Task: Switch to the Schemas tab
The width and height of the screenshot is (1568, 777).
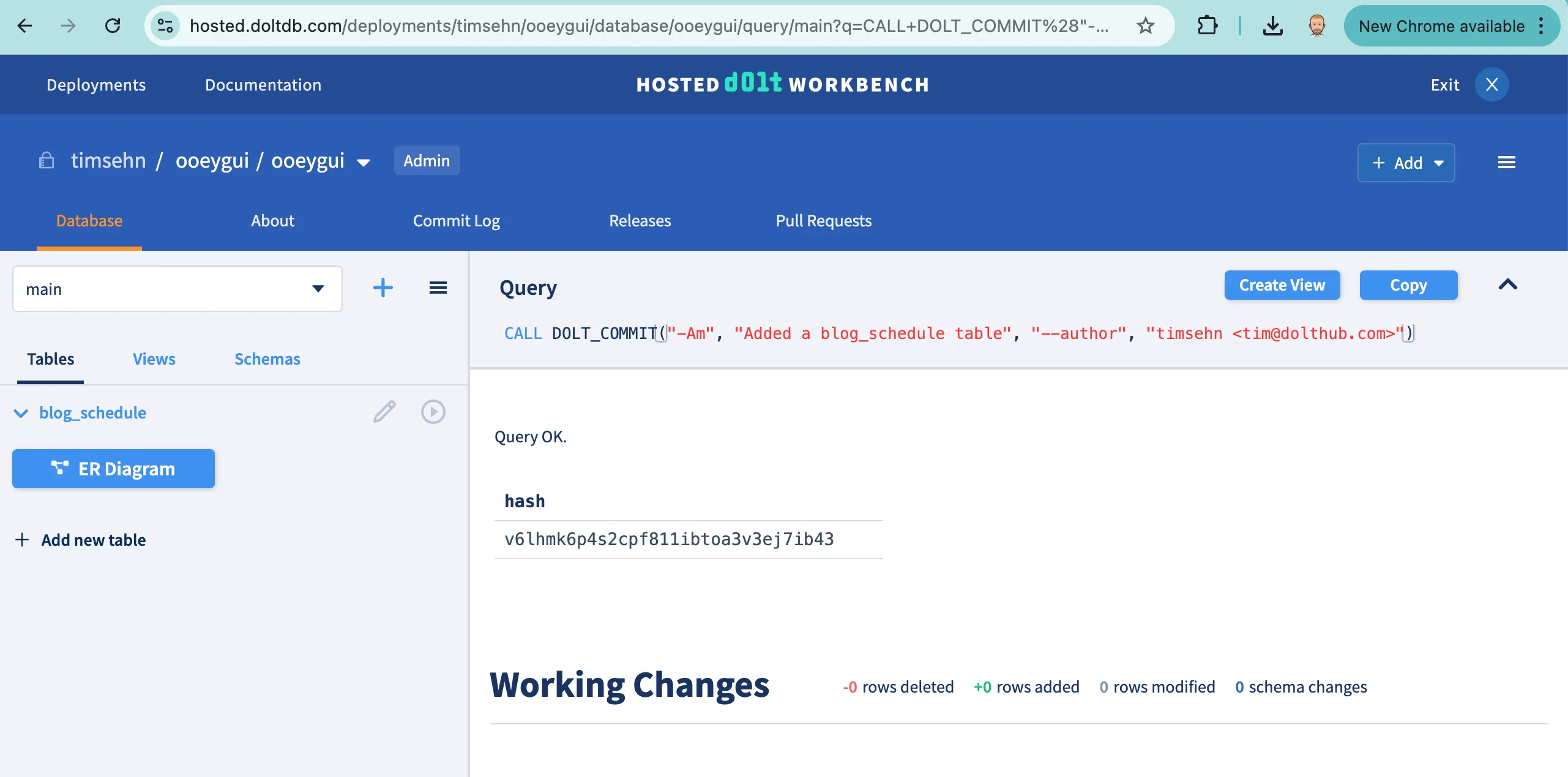Action: tap(267, 359)
